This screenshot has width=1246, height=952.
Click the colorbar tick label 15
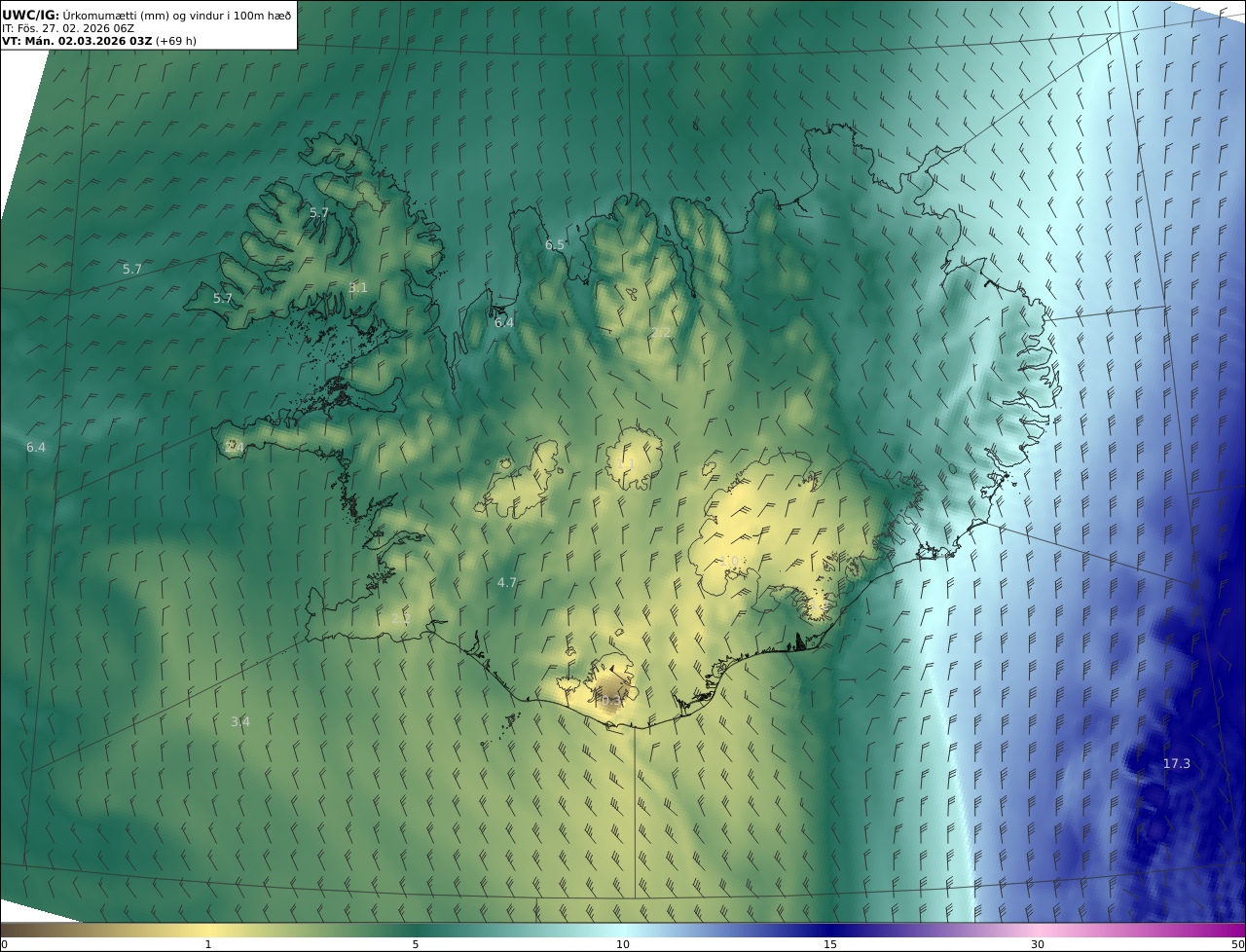coord(830,944)
